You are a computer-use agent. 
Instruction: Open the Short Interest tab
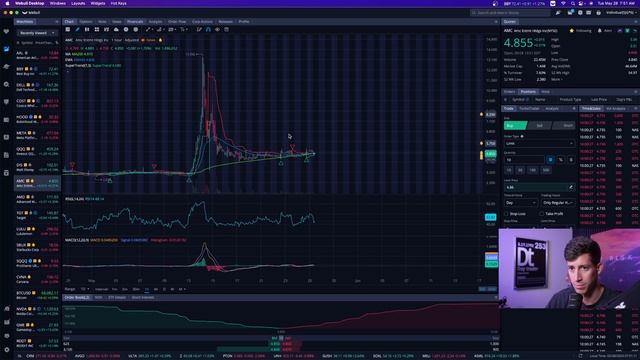(142, 298)
